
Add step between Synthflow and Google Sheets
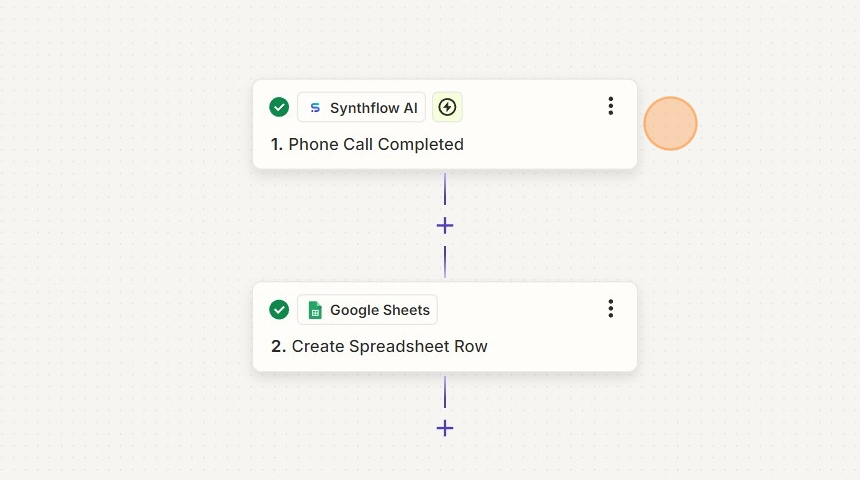click(445, 226)
